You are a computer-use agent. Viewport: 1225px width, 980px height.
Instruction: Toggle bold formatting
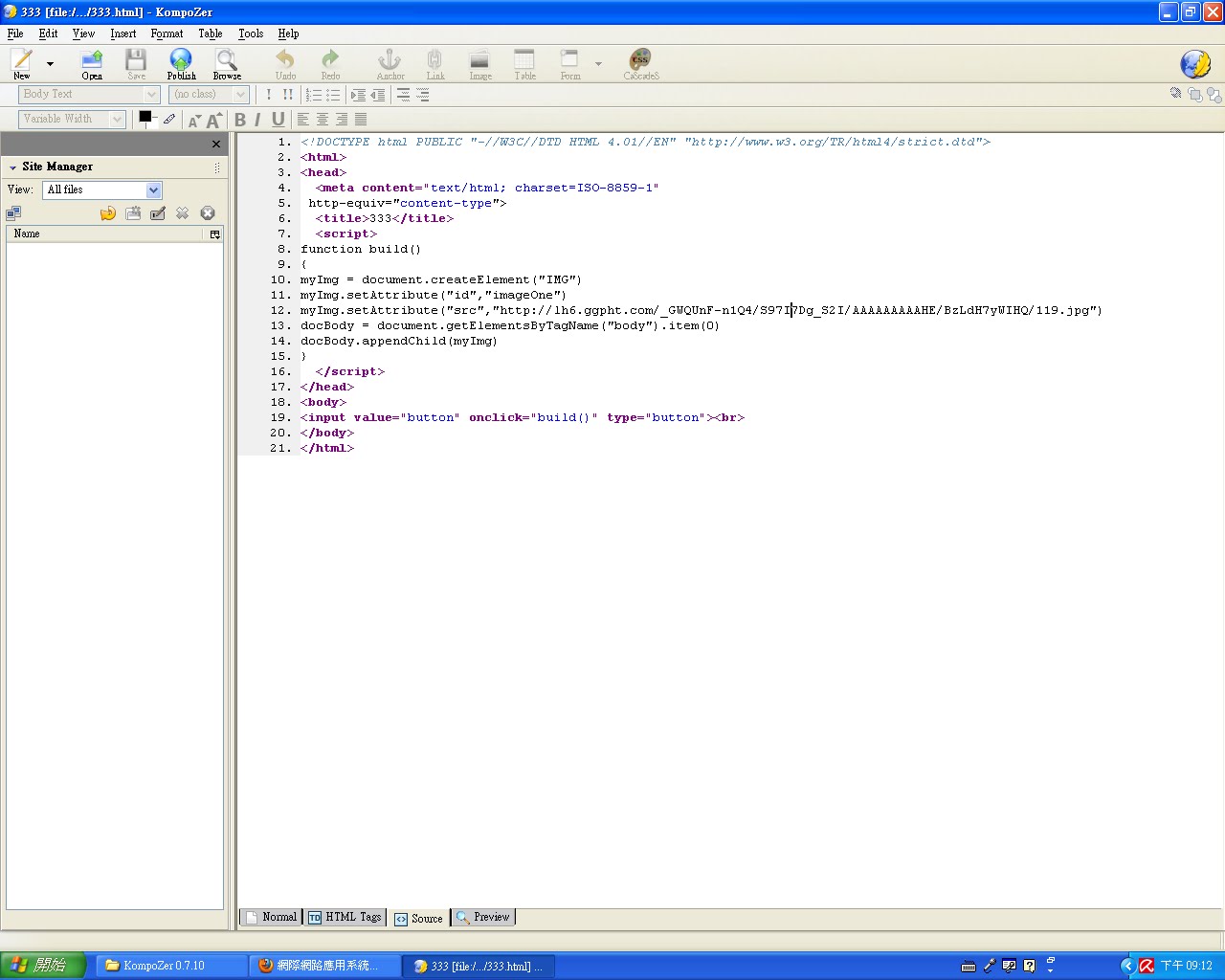pyautogui.click(x=240, y=120)
